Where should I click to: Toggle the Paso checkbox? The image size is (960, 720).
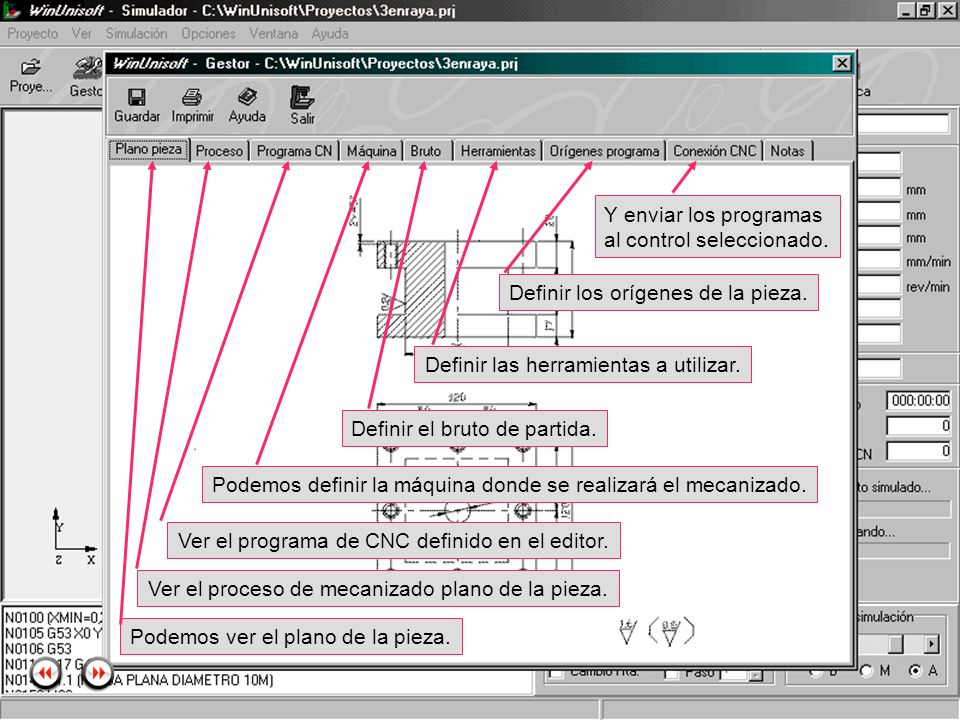[x=672, y=673]
